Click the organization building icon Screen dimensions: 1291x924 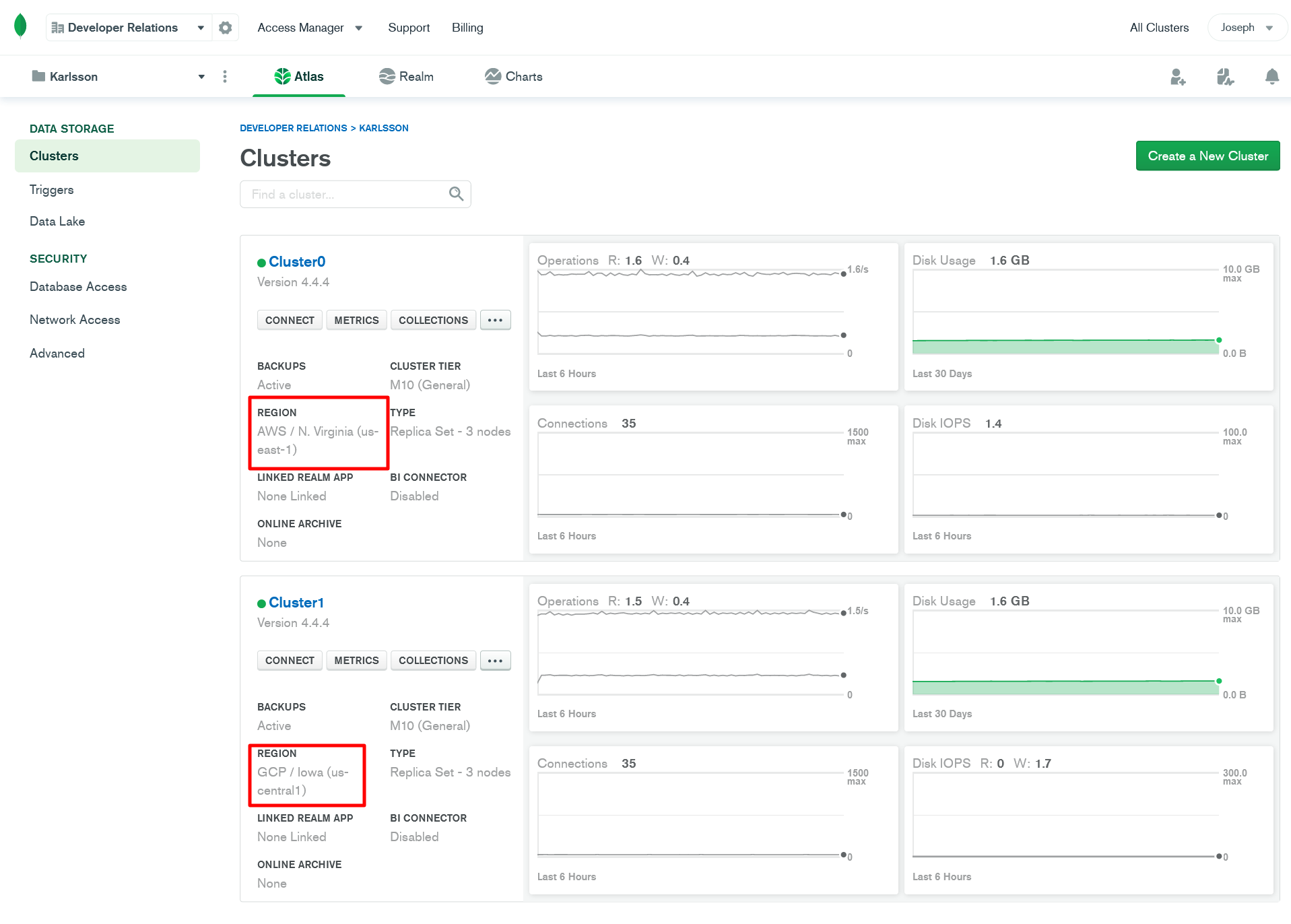pyautogui.click(x=58, y=28)
